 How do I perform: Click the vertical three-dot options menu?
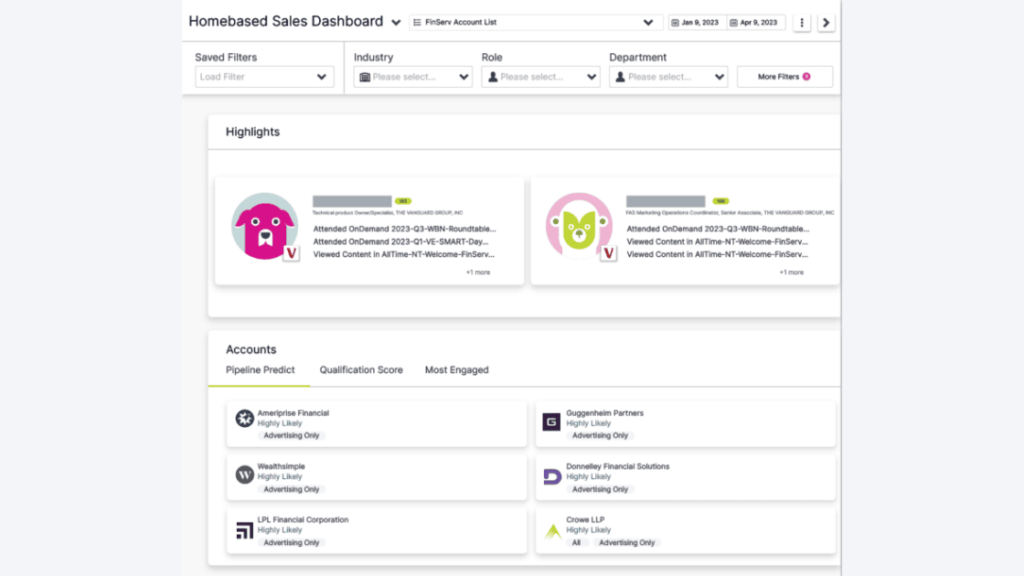point(802,21)
